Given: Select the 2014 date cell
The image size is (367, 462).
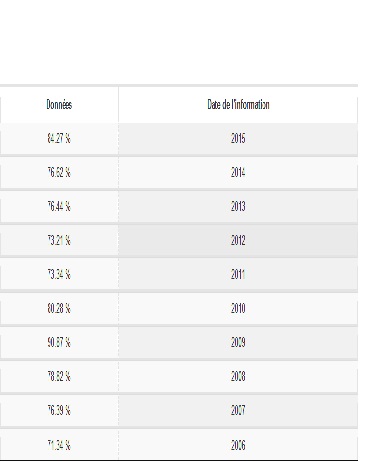Looking at the screenshot, I should 238,173.
